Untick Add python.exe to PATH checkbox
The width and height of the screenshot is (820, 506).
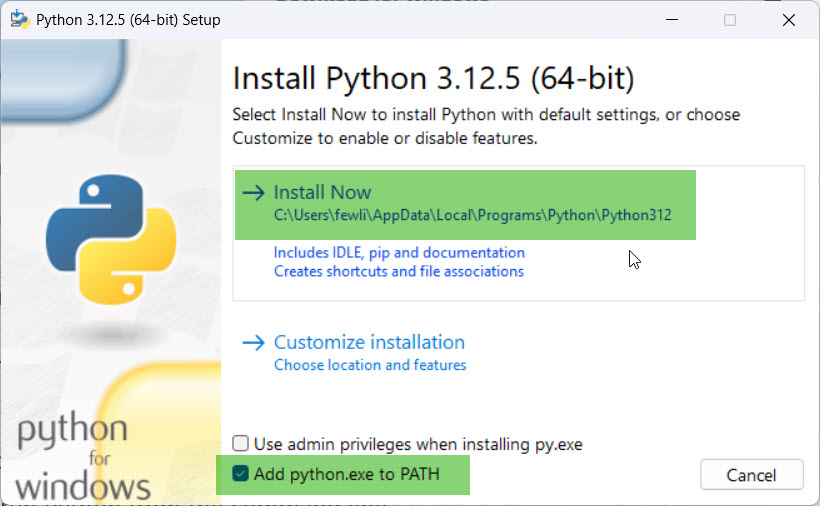click(241, 474)
